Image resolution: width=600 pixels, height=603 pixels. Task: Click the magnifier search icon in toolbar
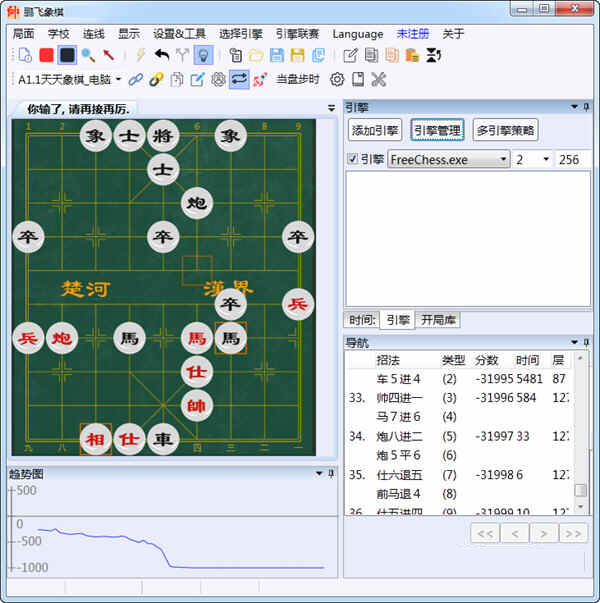pos(88,55)
